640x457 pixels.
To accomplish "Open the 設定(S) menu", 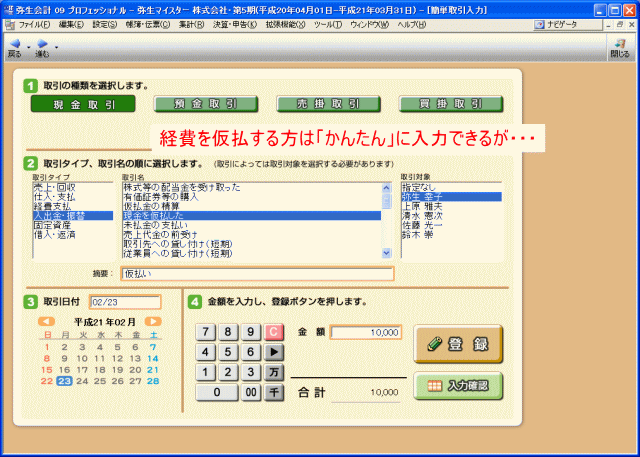I will 104,25.
